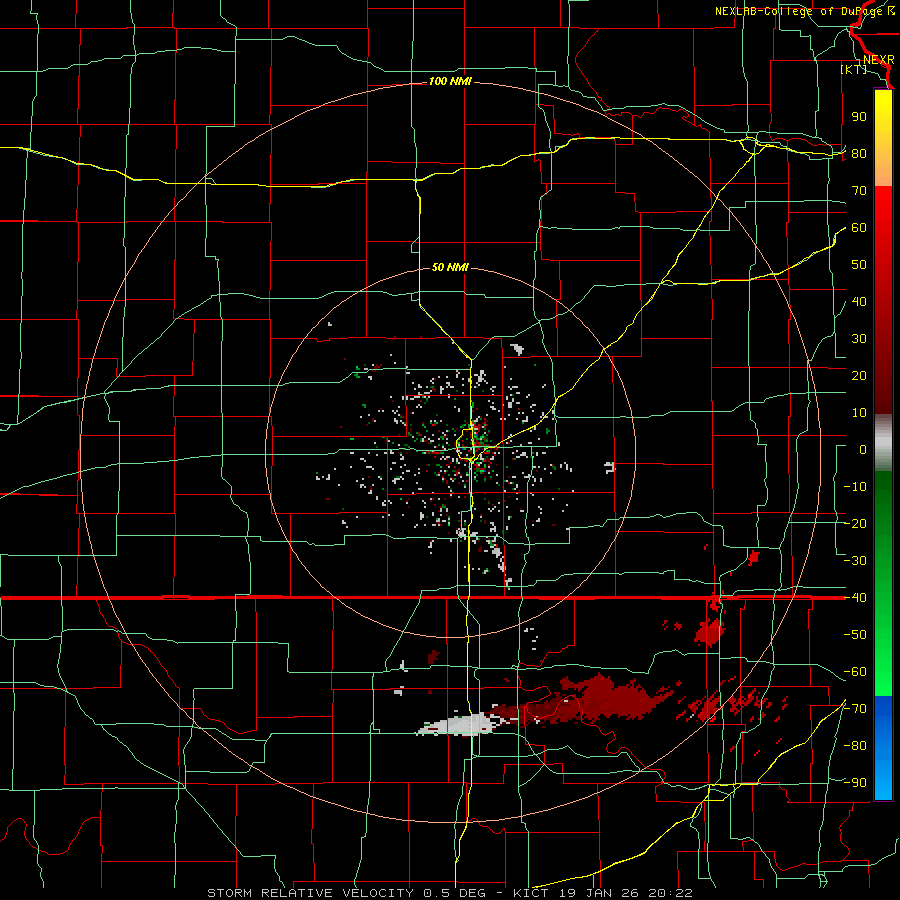
Task: Click the 30 value on velocity scale
Action: tap(859, 339)
